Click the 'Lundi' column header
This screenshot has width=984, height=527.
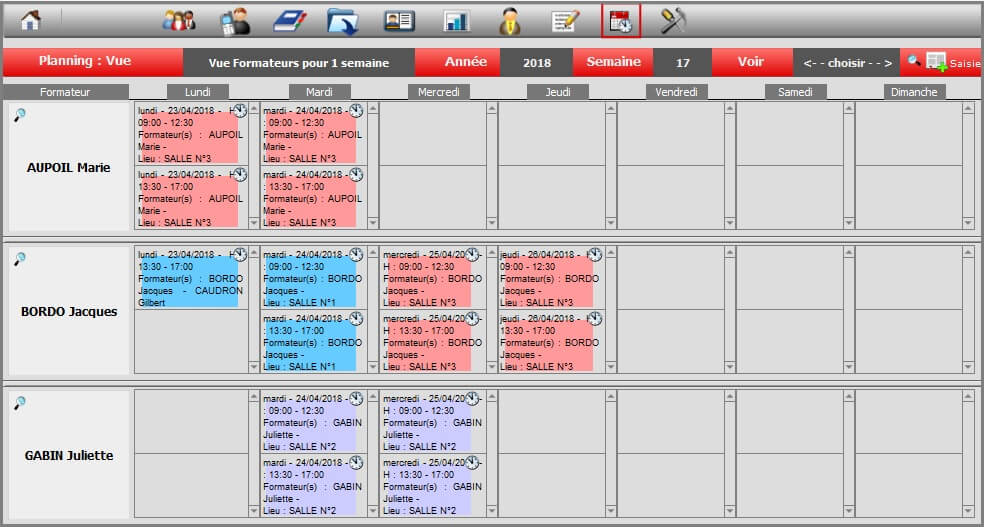198,92
